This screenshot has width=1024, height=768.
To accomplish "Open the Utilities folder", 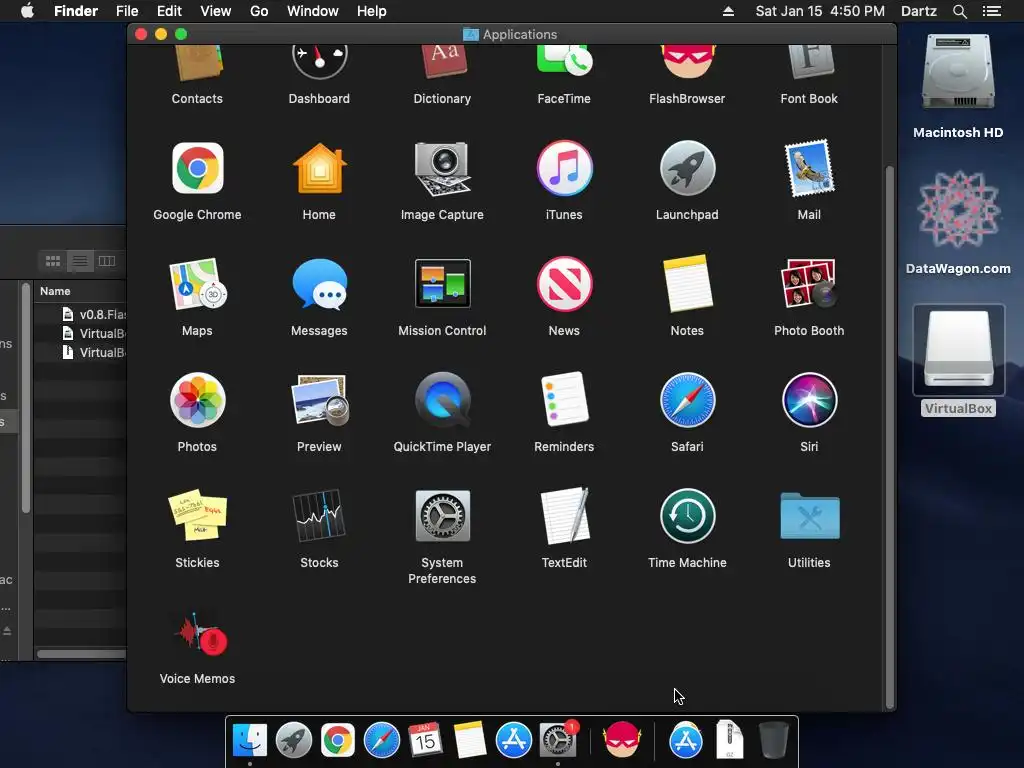I will (809, 516).
